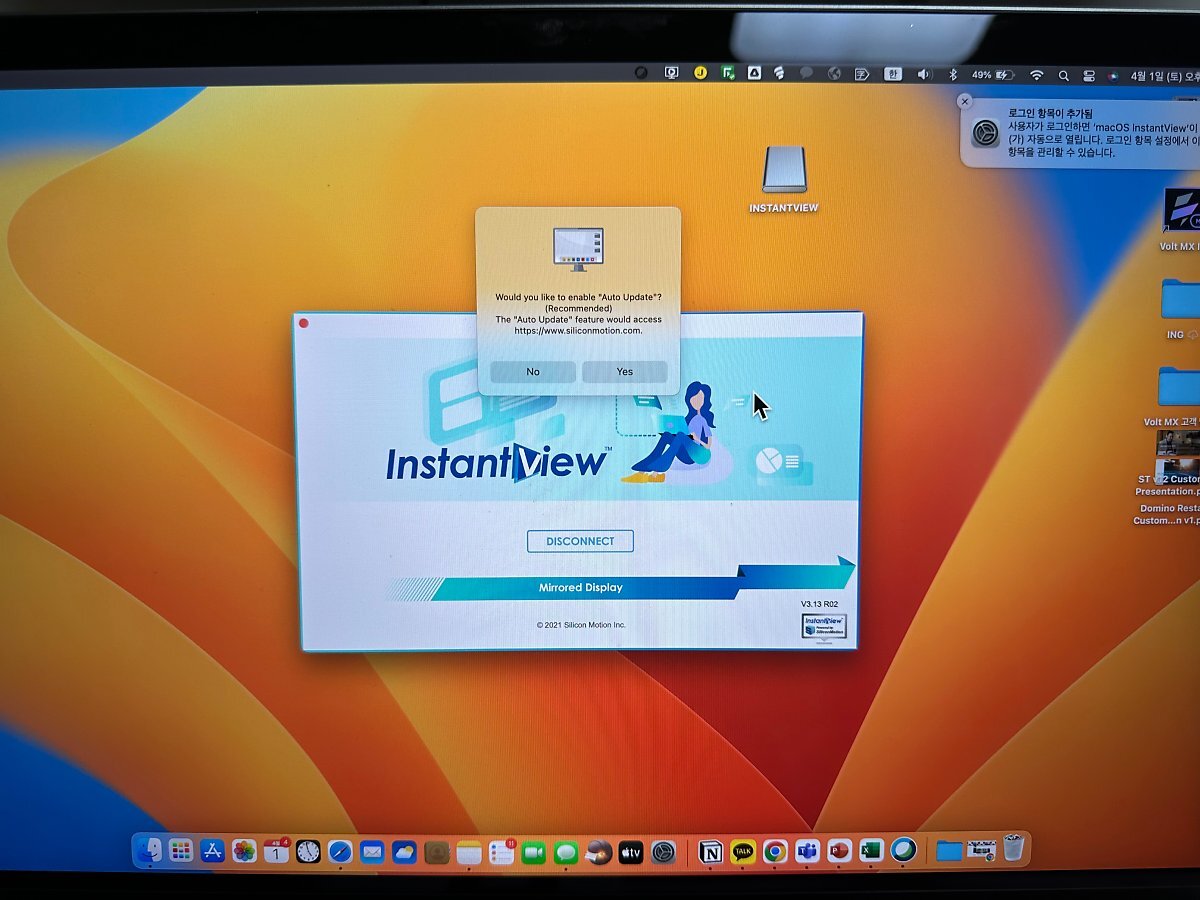Open Safari from the Dock
Screen dimensions: 1200x900
pos(340,852)
